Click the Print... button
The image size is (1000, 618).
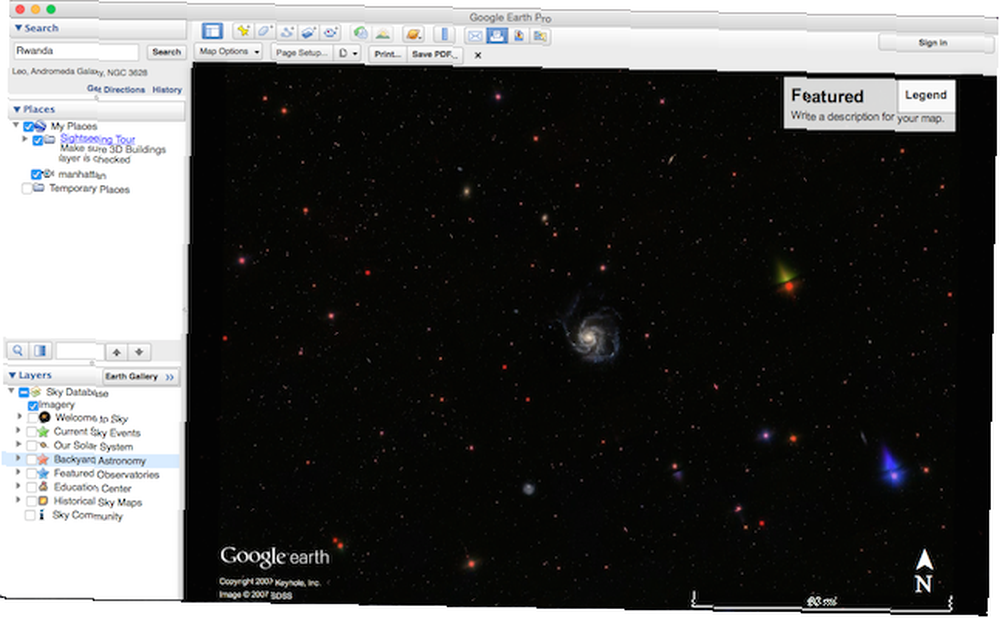387,54
